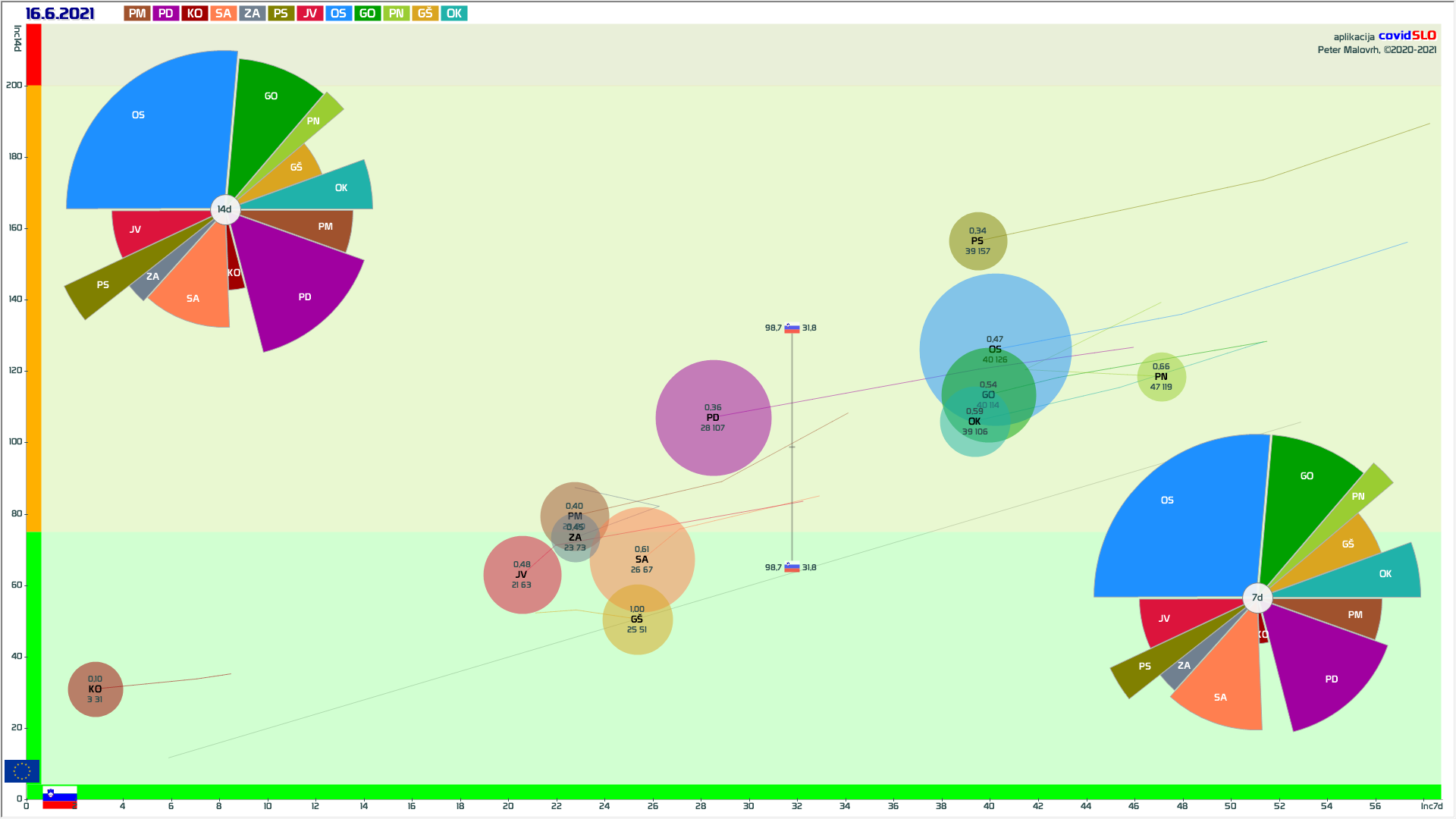Click the EU flag icon
The width and height of the screenshot is (1456, 819).
click(x=21, y=771)
